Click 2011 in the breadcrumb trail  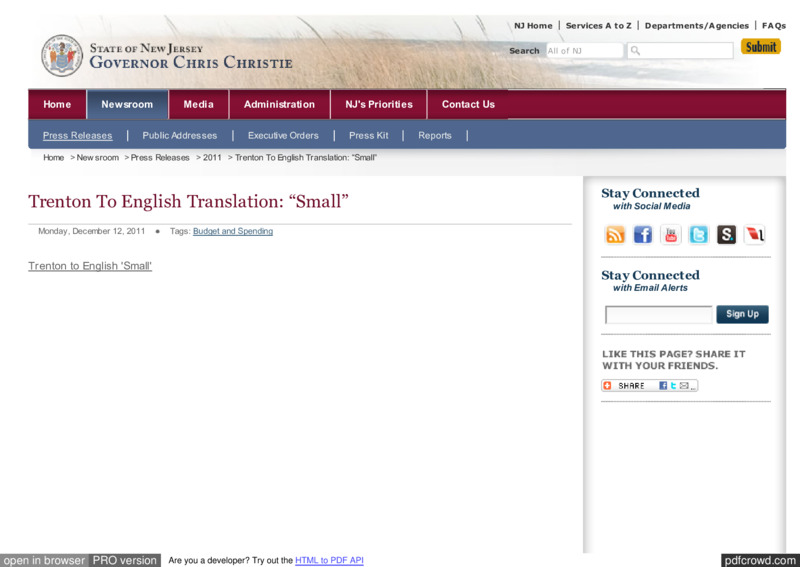pyautogui.click(x=212, y=157)
